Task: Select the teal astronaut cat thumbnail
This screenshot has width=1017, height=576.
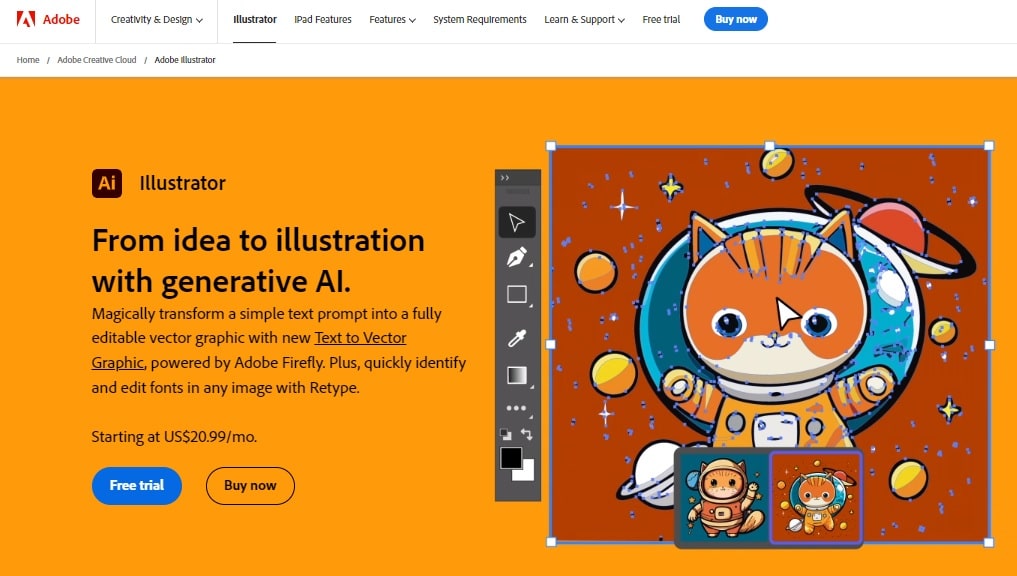Action: click(x=723, y=497)
